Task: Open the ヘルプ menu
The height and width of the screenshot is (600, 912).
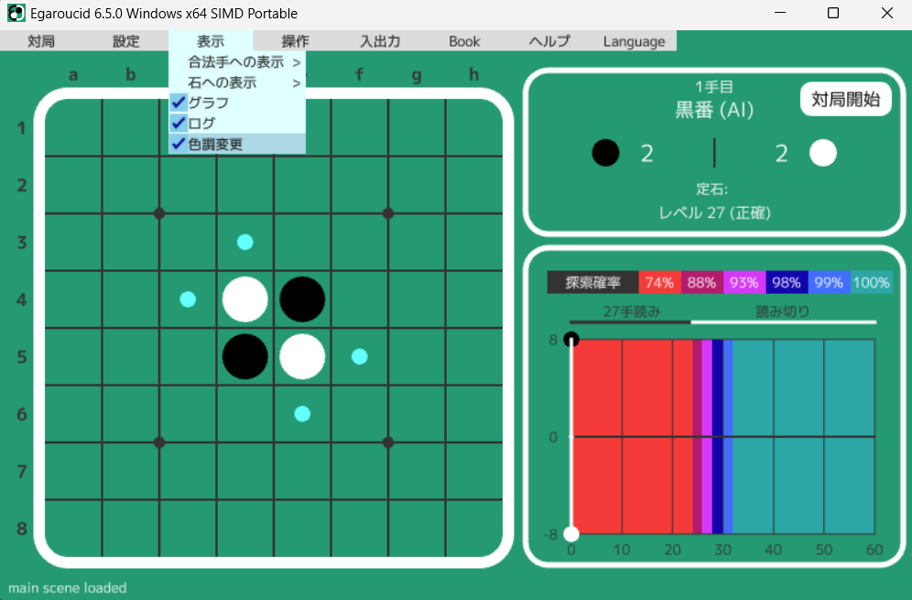Action: coord(549,41)
